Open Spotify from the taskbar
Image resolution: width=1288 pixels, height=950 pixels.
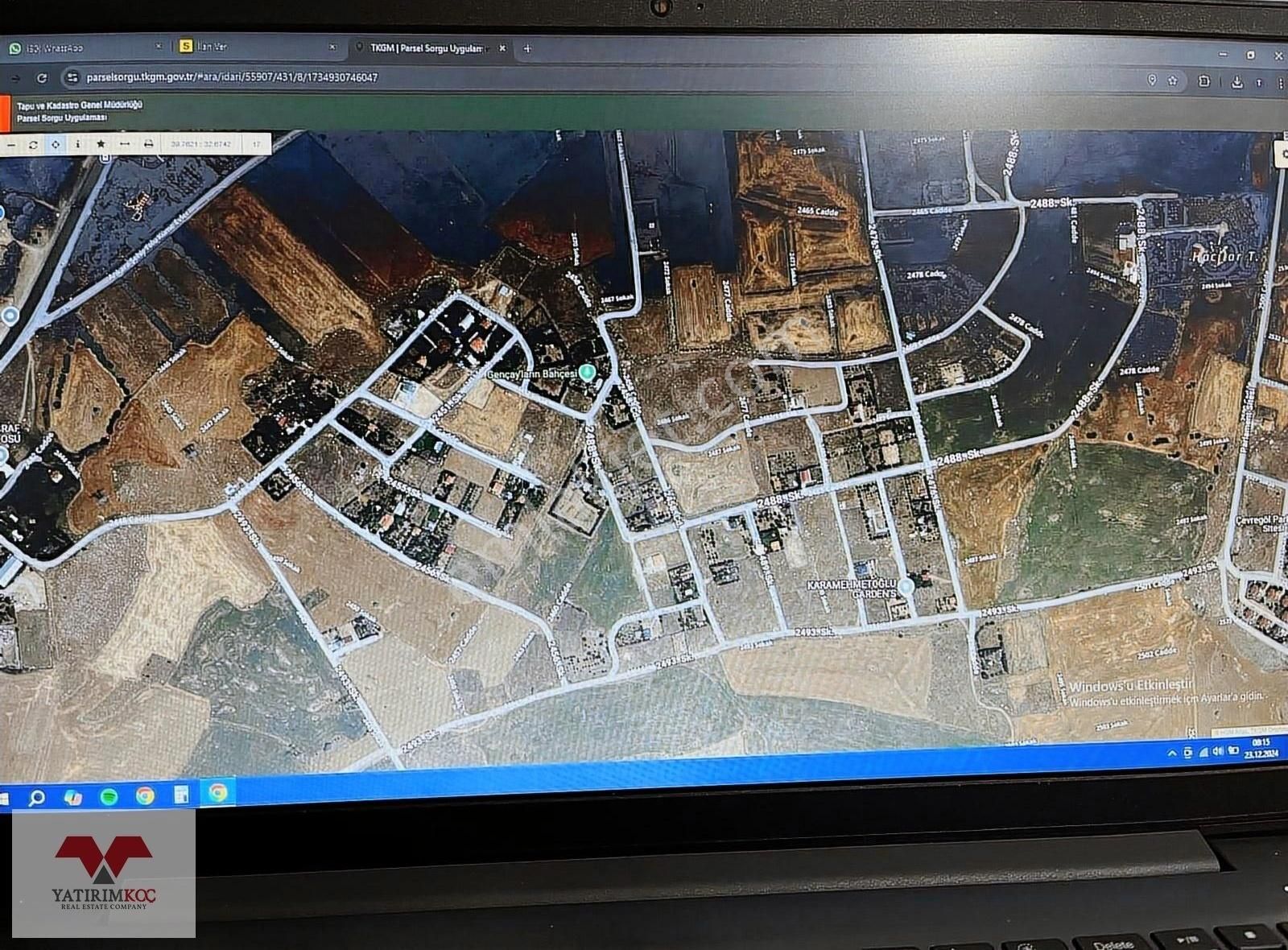[x=109, y=797]
